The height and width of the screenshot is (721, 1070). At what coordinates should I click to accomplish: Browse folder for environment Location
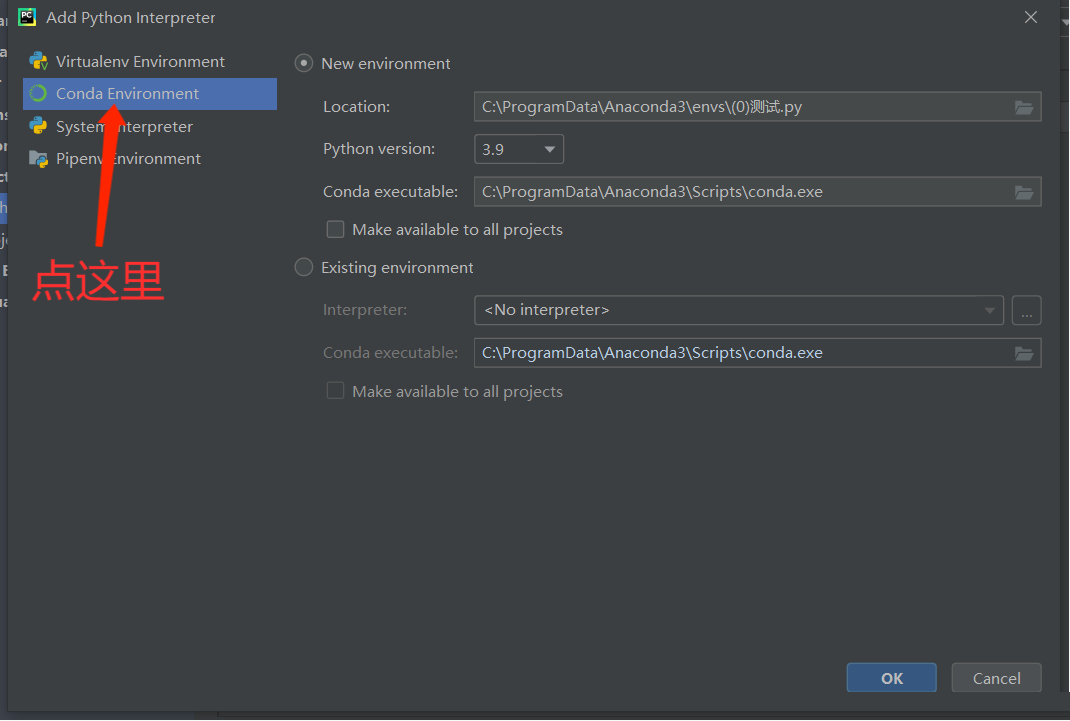(x=1023, y=107)
